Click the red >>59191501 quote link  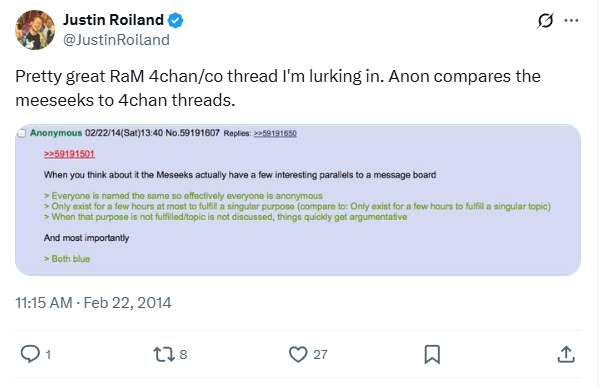(x=69, y=154)
